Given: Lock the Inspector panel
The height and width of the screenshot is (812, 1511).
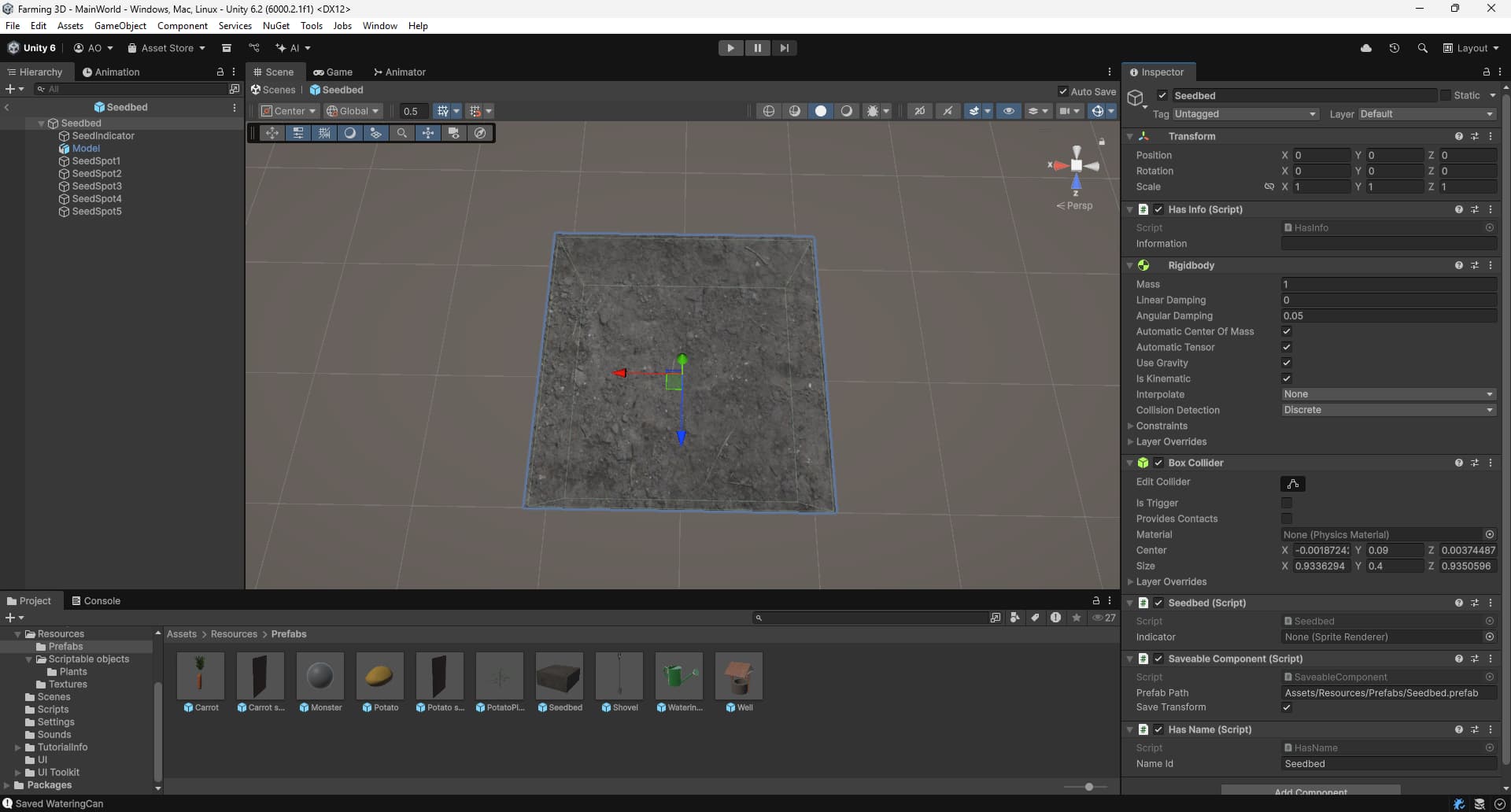Looking at the screenshot, I should tap(1486, 72).
